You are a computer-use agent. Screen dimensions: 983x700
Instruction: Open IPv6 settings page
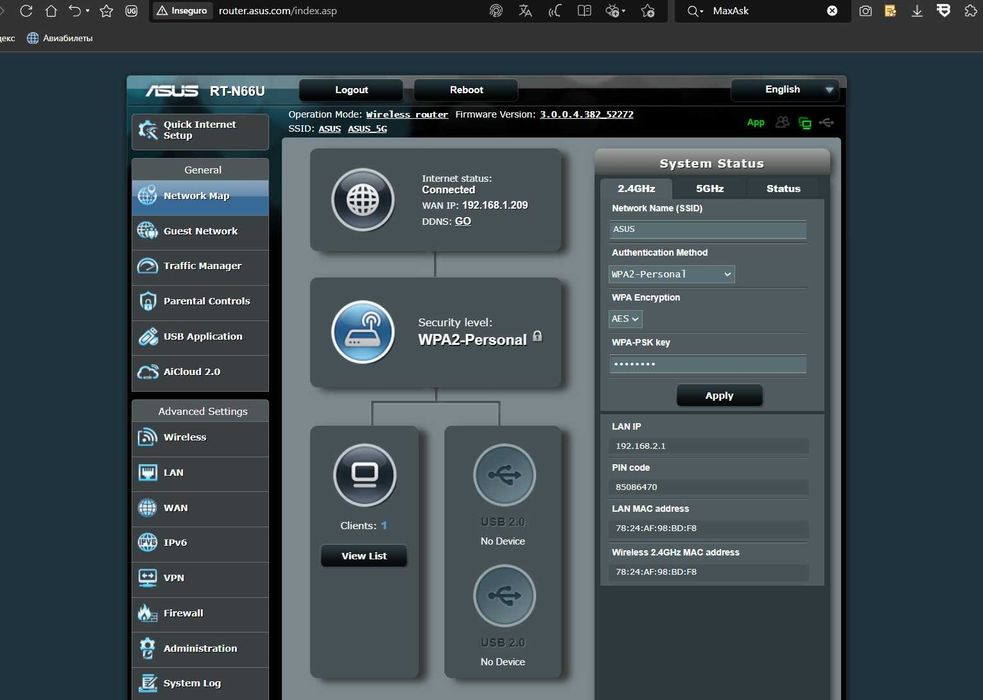click(x=200, y=543)
